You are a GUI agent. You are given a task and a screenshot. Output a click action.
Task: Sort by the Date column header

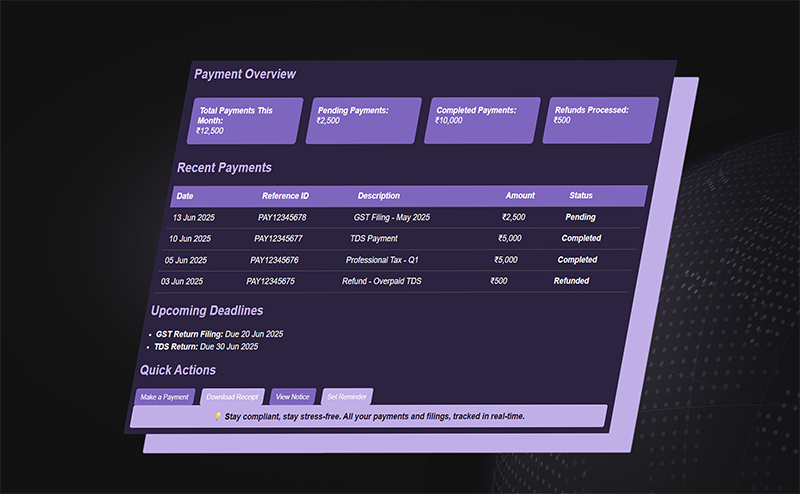tap(185, 196)
